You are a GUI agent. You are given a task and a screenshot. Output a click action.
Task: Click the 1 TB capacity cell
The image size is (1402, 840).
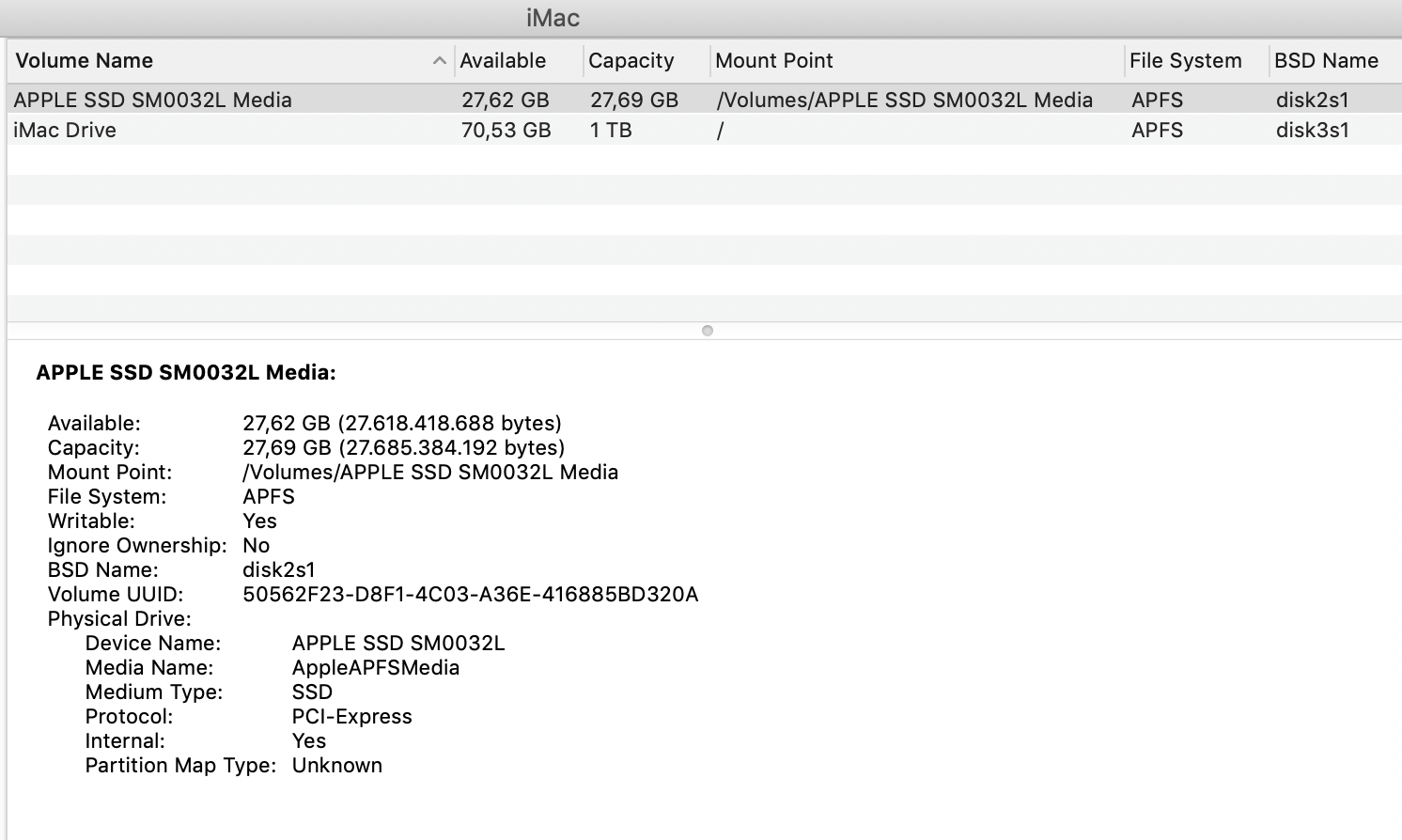click(611, 130)
